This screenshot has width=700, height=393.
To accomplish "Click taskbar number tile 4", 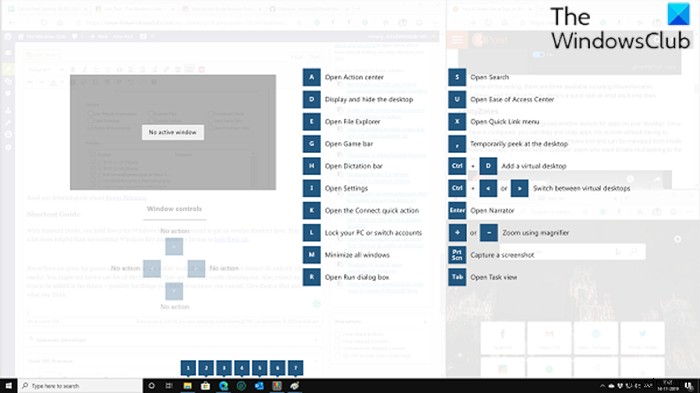I will 242,368.
